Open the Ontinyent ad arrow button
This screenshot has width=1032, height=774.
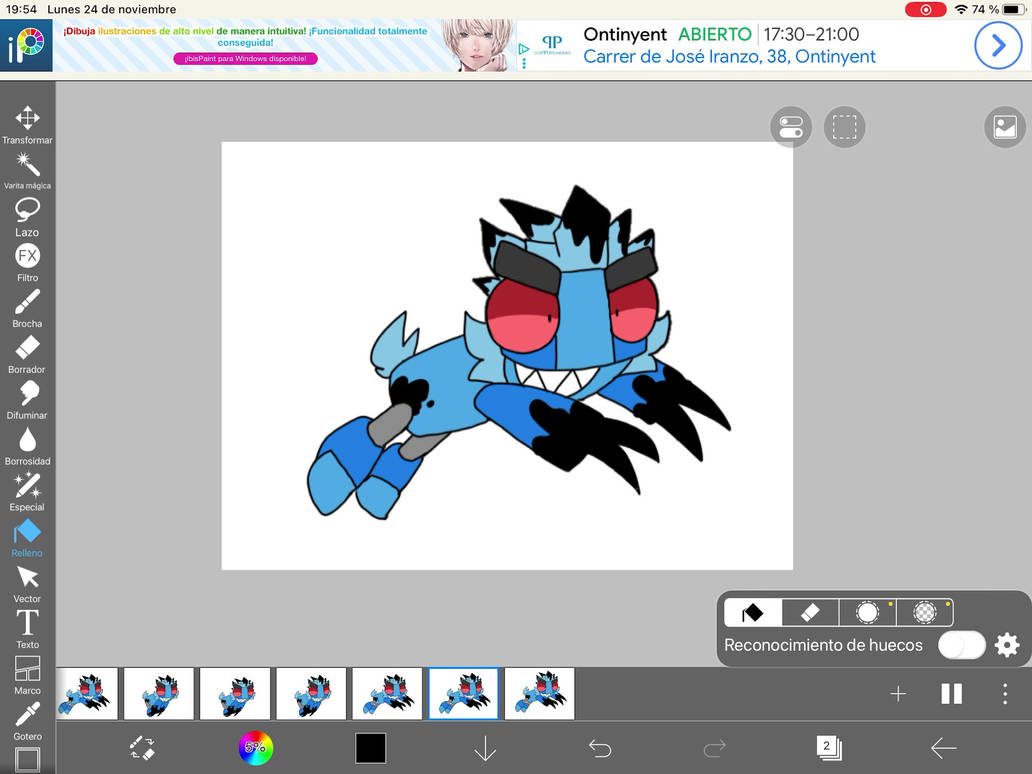pos(998,45)
